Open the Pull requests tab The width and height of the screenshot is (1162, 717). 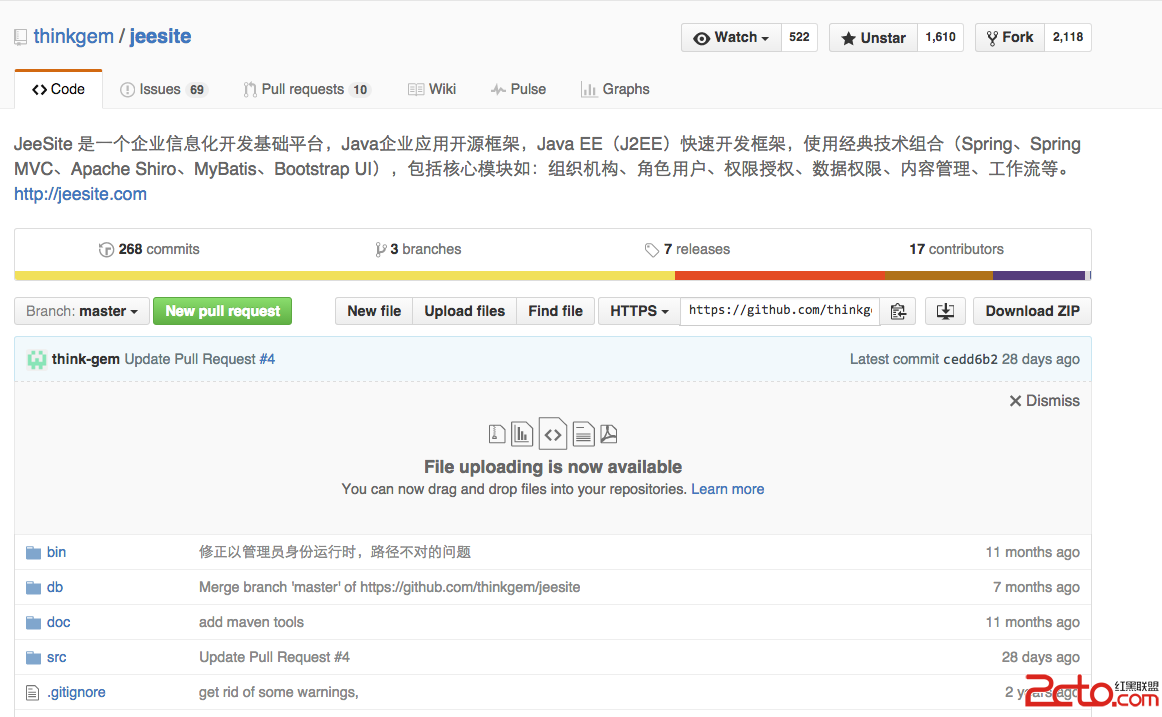[307, 90]
